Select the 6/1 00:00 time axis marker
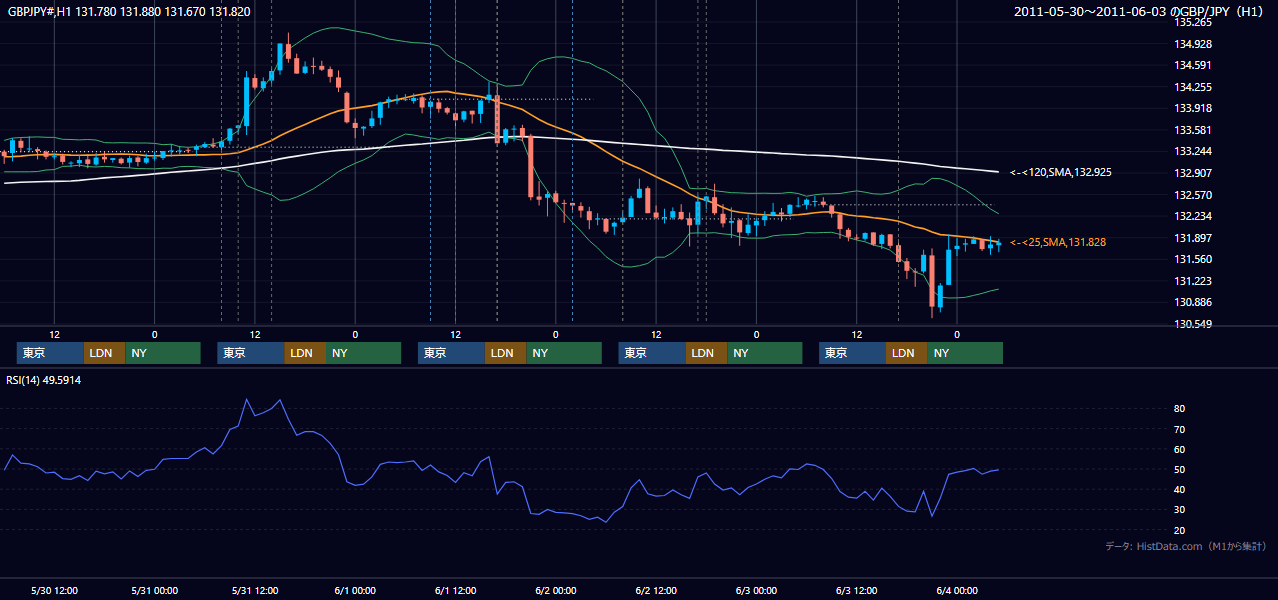This screenshot has height=600, width=1278. click(x=355, y=590)
